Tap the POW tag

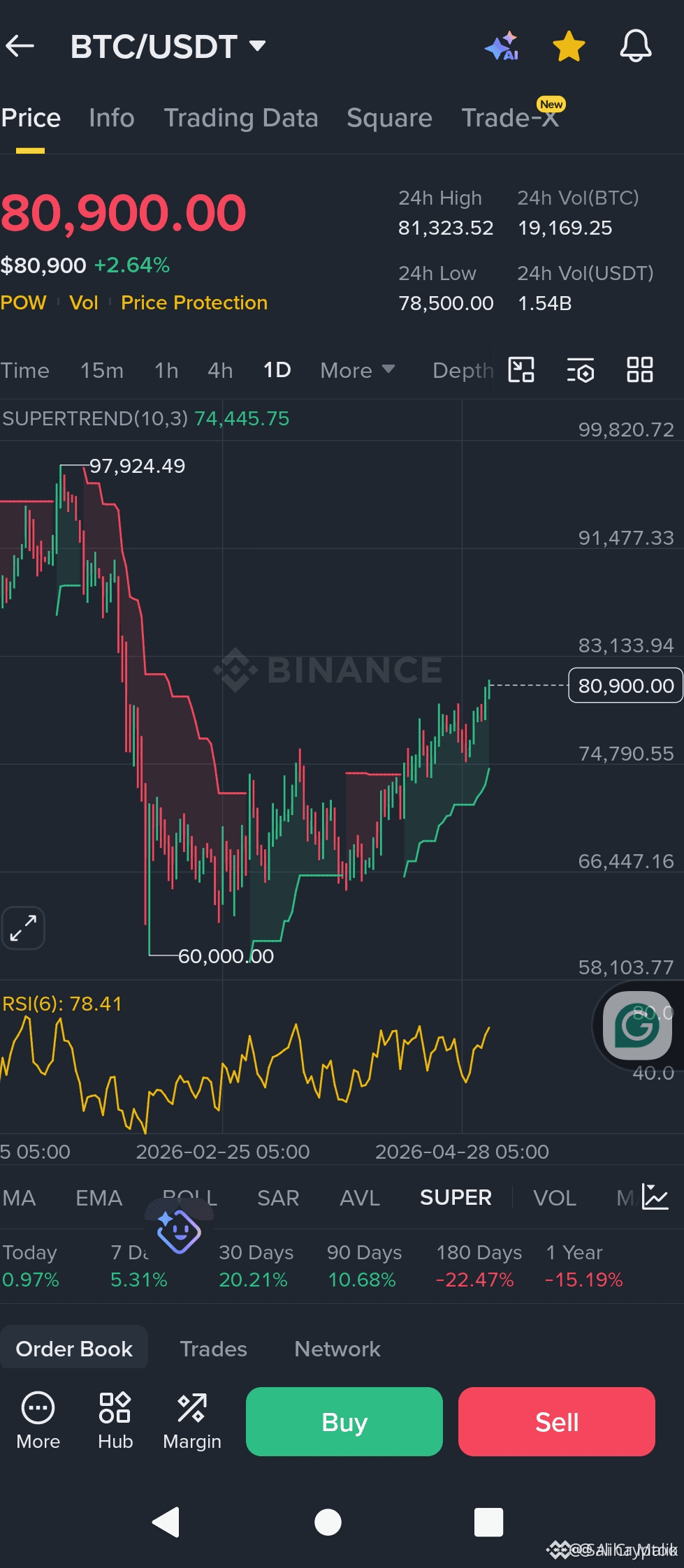(x=24, y=302)
